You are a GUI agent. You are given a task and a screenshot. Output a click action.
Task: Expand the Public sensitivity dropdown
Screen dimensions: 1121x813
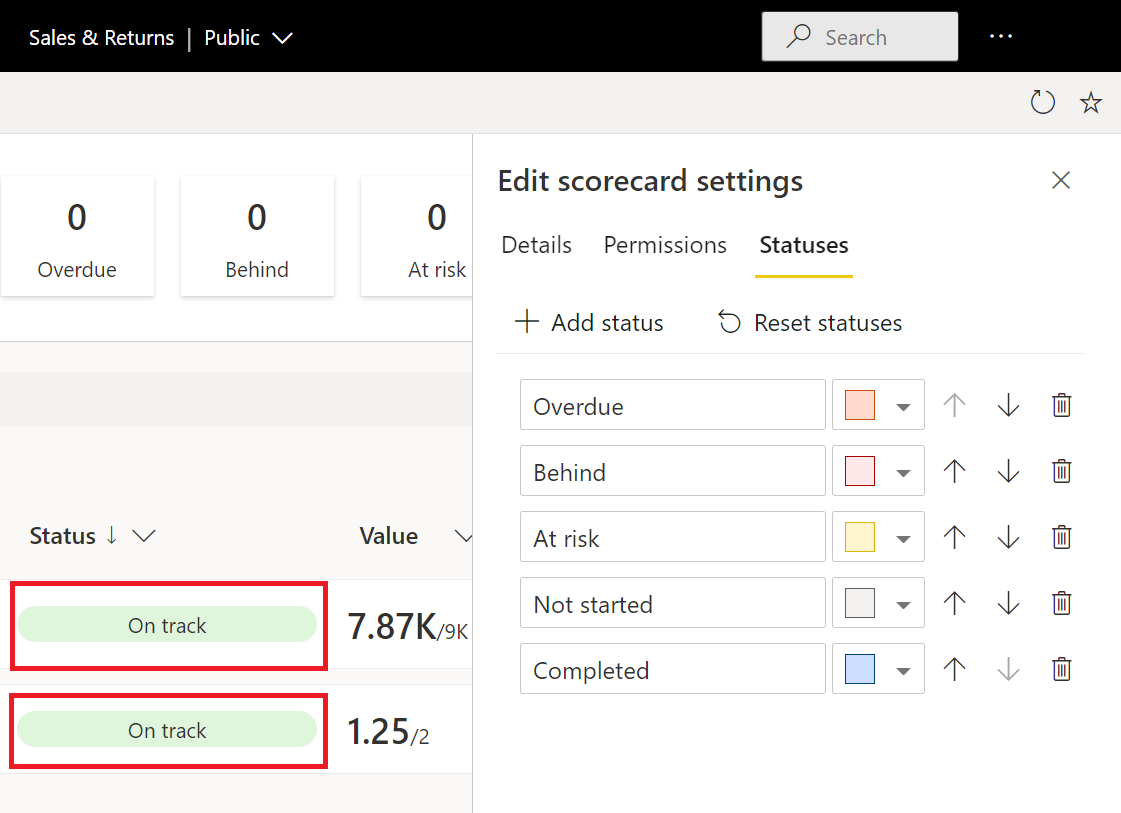click(x=282, y=38)
